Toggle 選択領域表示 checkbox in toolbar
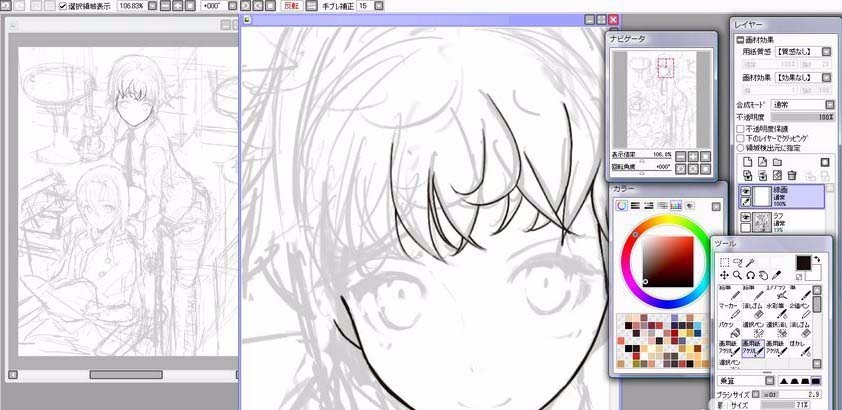This screenshot has width=842, height=410. 64,6
